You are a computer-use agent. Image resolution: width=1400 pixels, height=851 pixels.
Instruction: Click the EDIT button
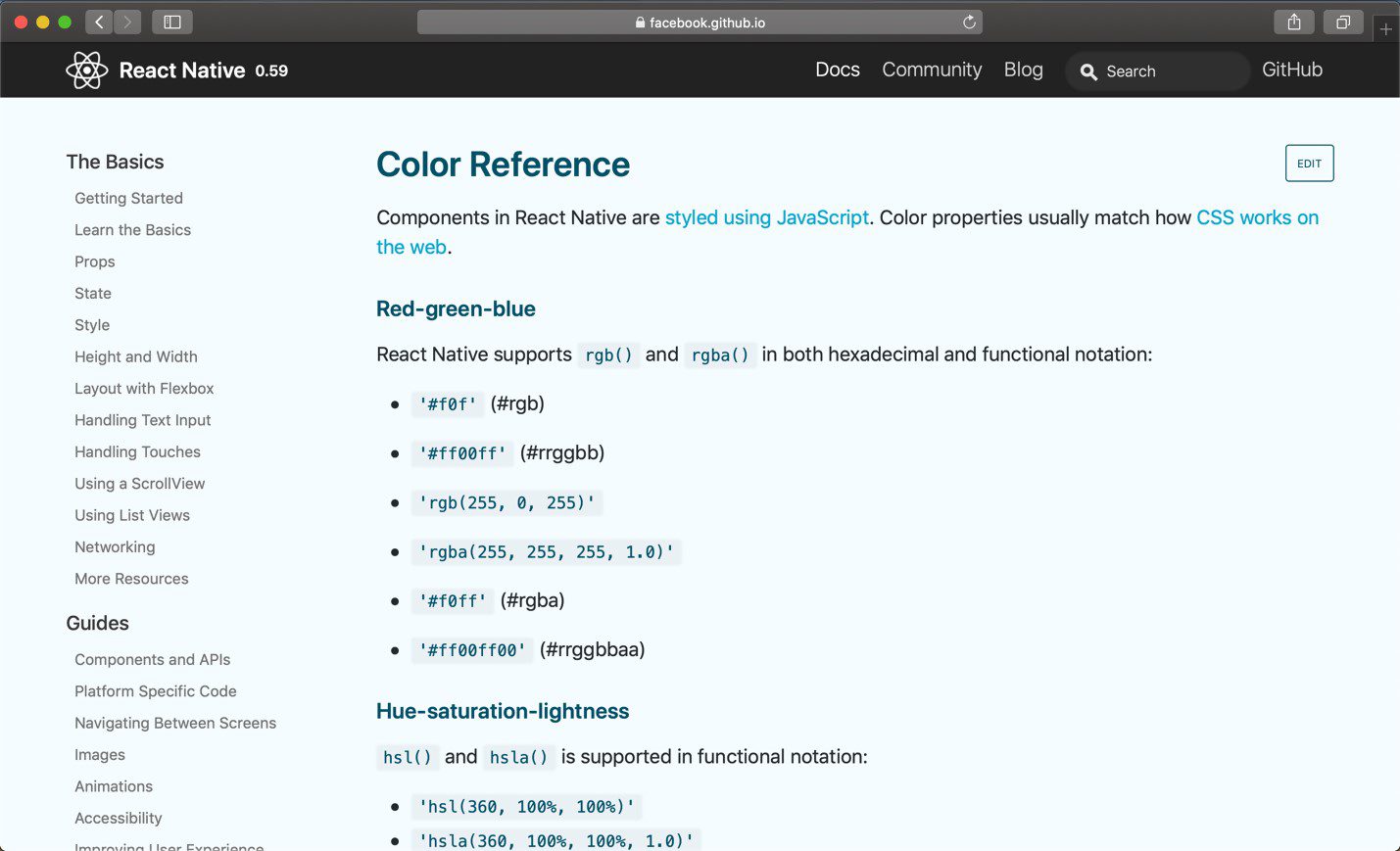pos(1309,163)
